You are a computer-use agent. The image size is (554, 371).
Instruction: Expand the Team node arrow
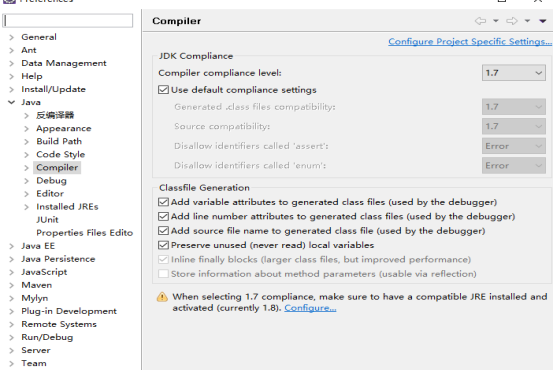(x=12, y=364)
